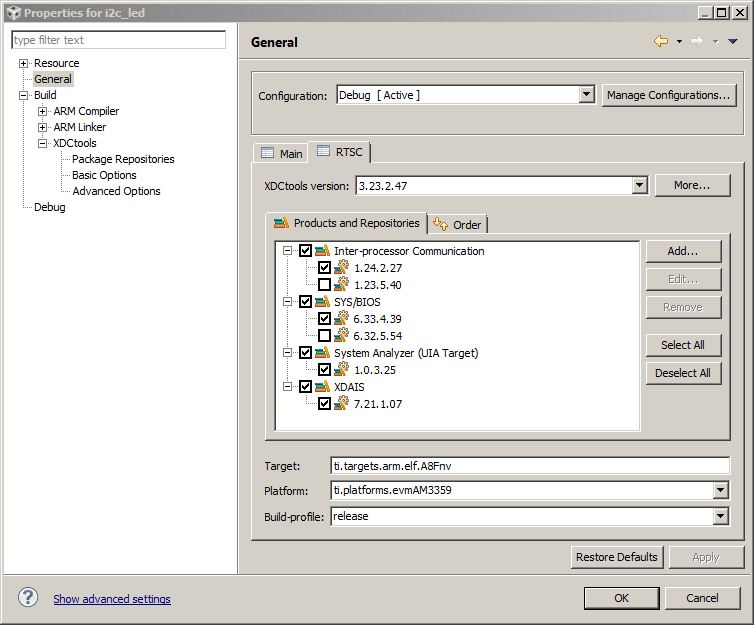754x625 pixels.
Task: Click the back navigation arrow icon
Action: coord(661,41)
